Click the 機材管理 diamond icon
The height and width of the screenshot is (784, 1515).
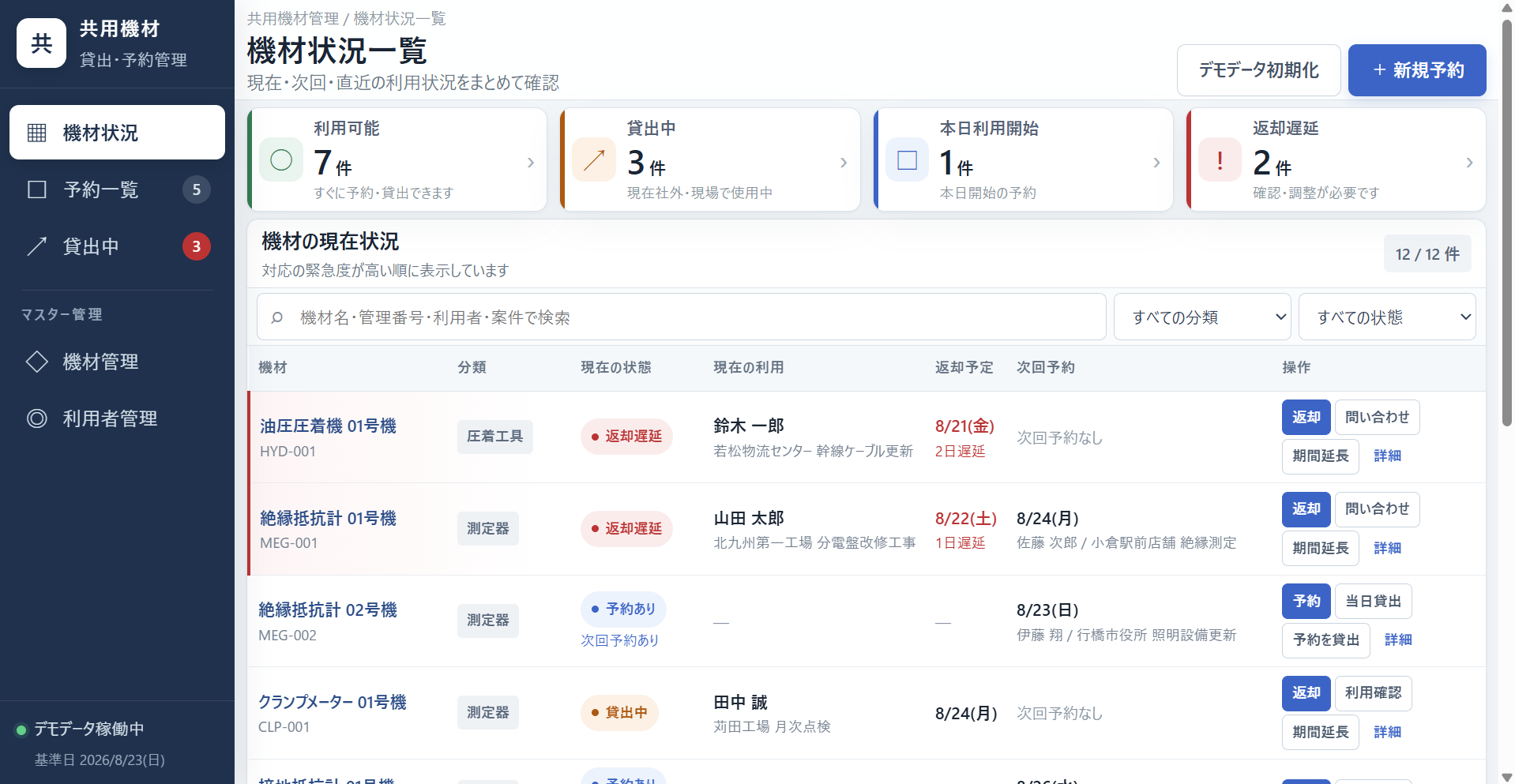37,362
